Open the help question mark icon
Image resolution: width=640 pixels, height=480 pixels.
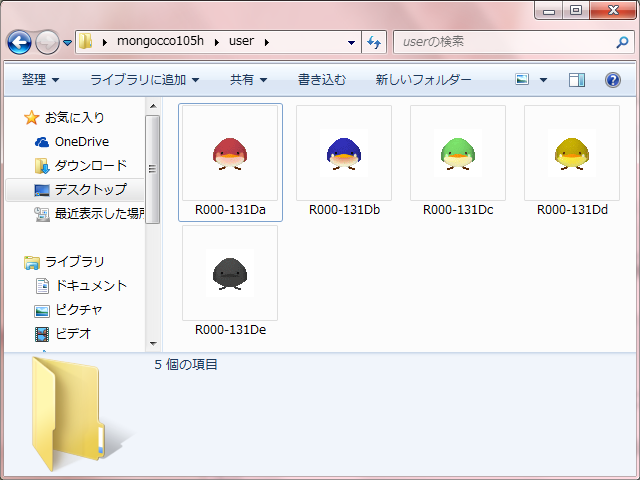click(x=612, y=79)
